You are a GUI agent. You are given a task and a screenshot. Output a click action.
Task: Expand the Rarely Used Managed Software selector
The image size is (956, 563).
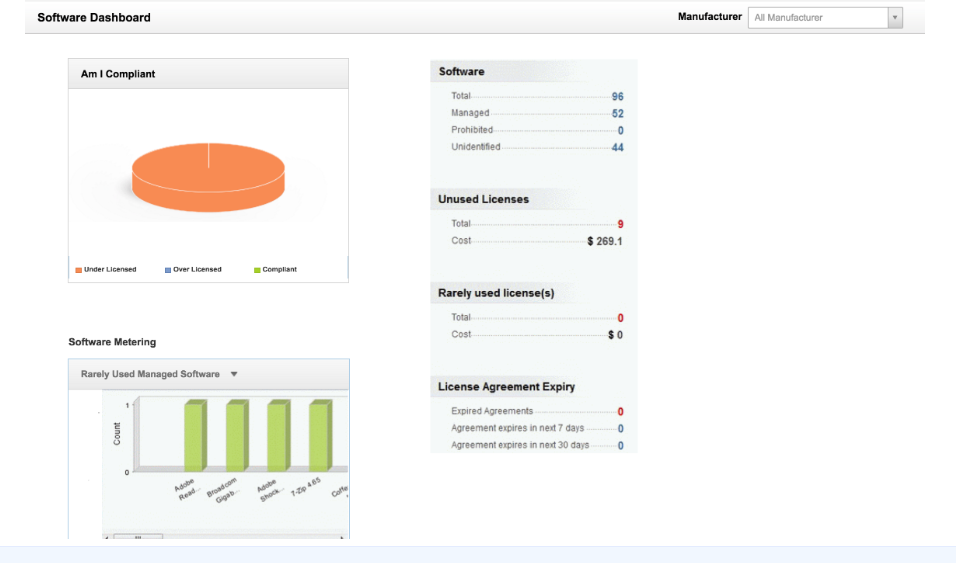[234, 374]
